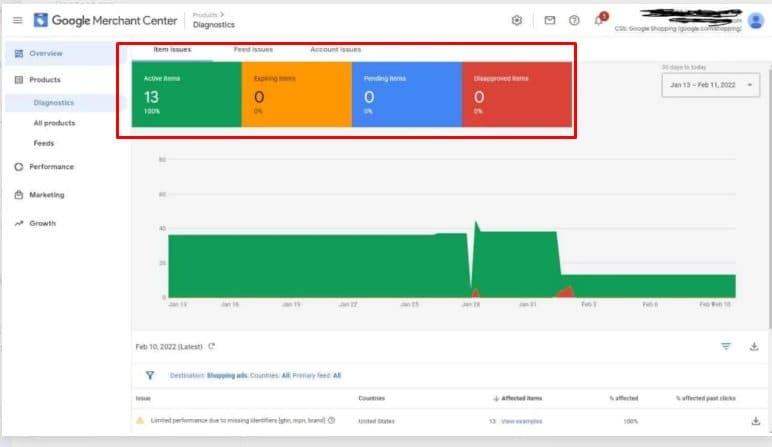Screen dimensions: 772x447
Task: Select All products in the sidebar
Action: tap(54, 123)
